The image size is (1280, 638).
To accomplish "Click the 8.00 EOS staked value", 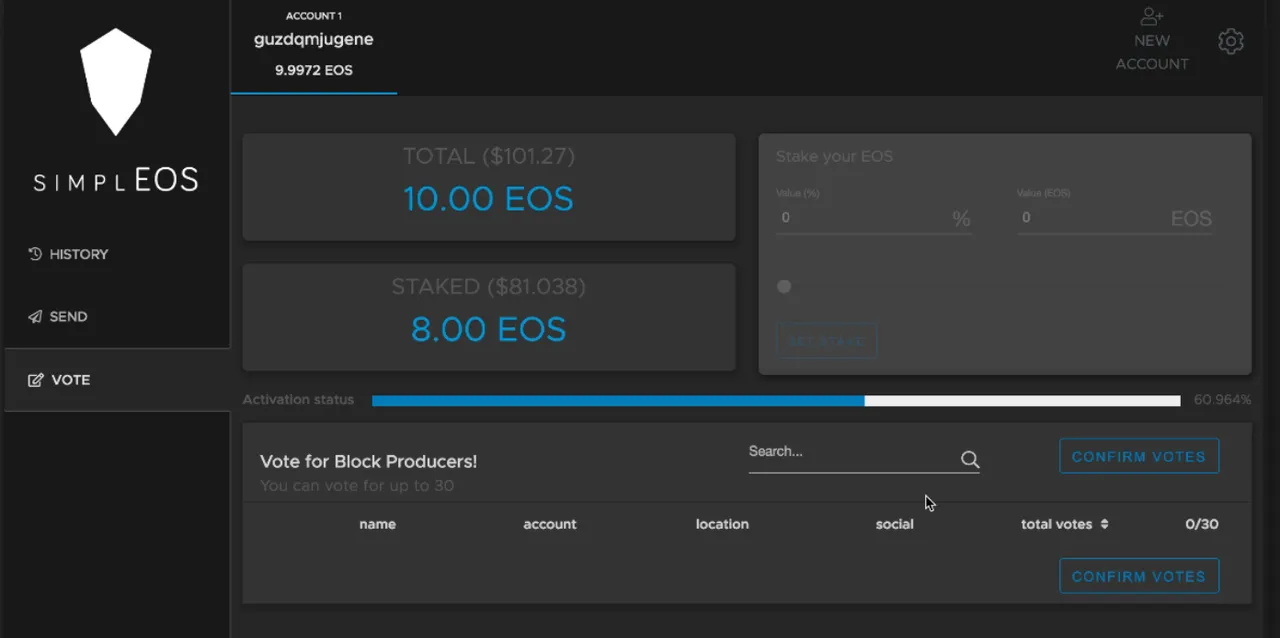I will 488,329.
